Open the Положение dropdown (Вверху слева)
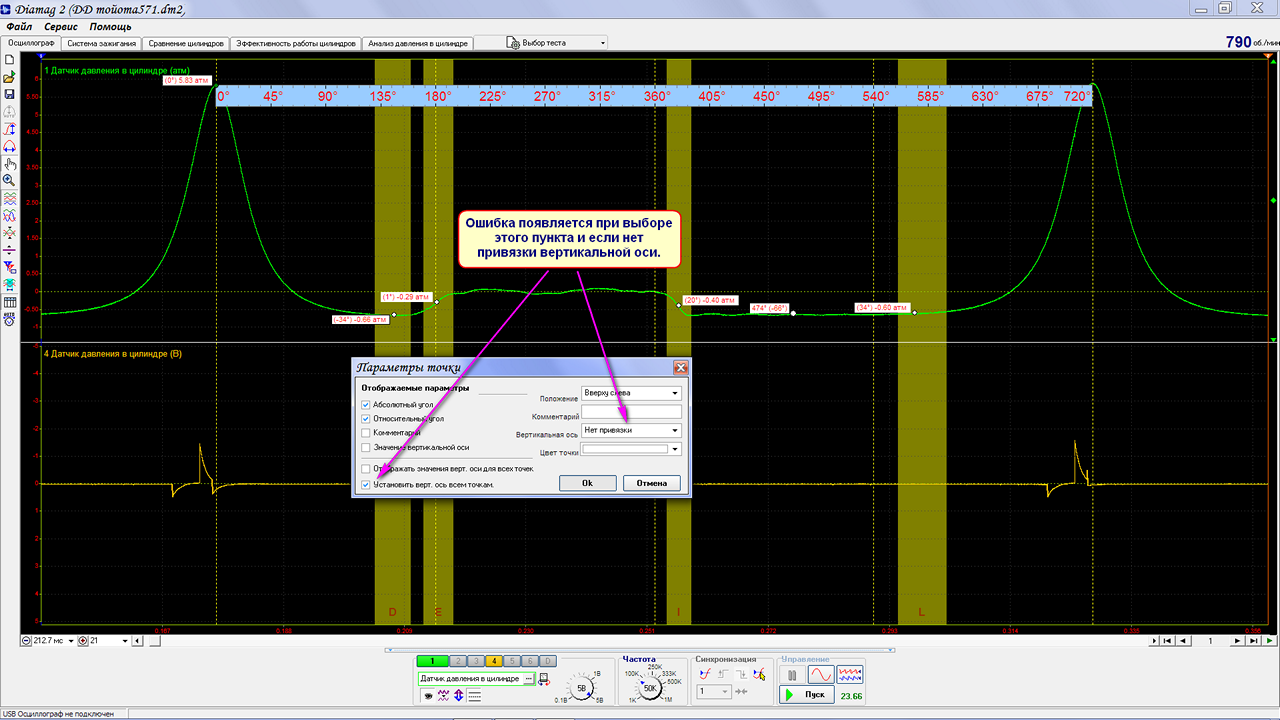This screenshot has height=720, width=1280. (x=631, y=393)
